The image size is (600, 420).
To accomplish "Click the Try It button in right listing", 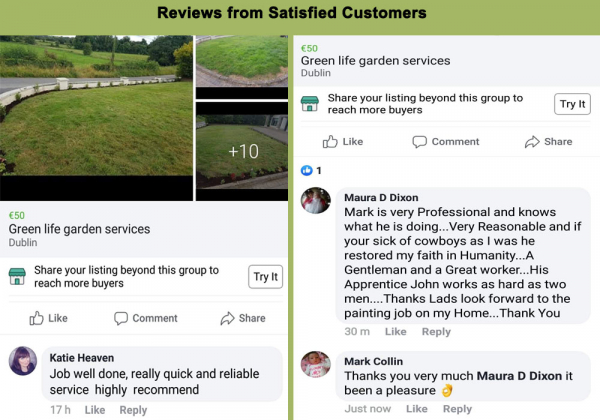I will (572, 104).
